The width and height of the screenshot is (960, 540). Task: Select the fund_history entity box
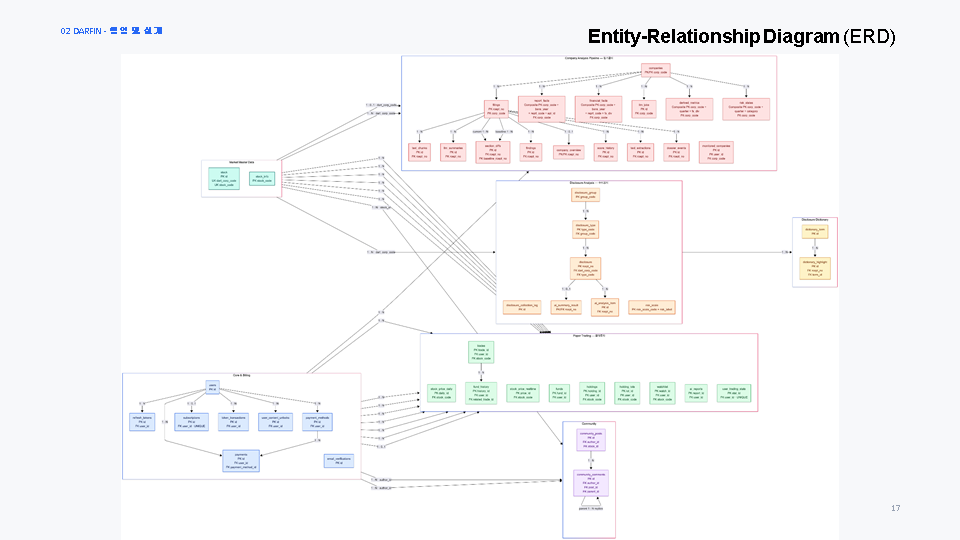coord(481,393)
